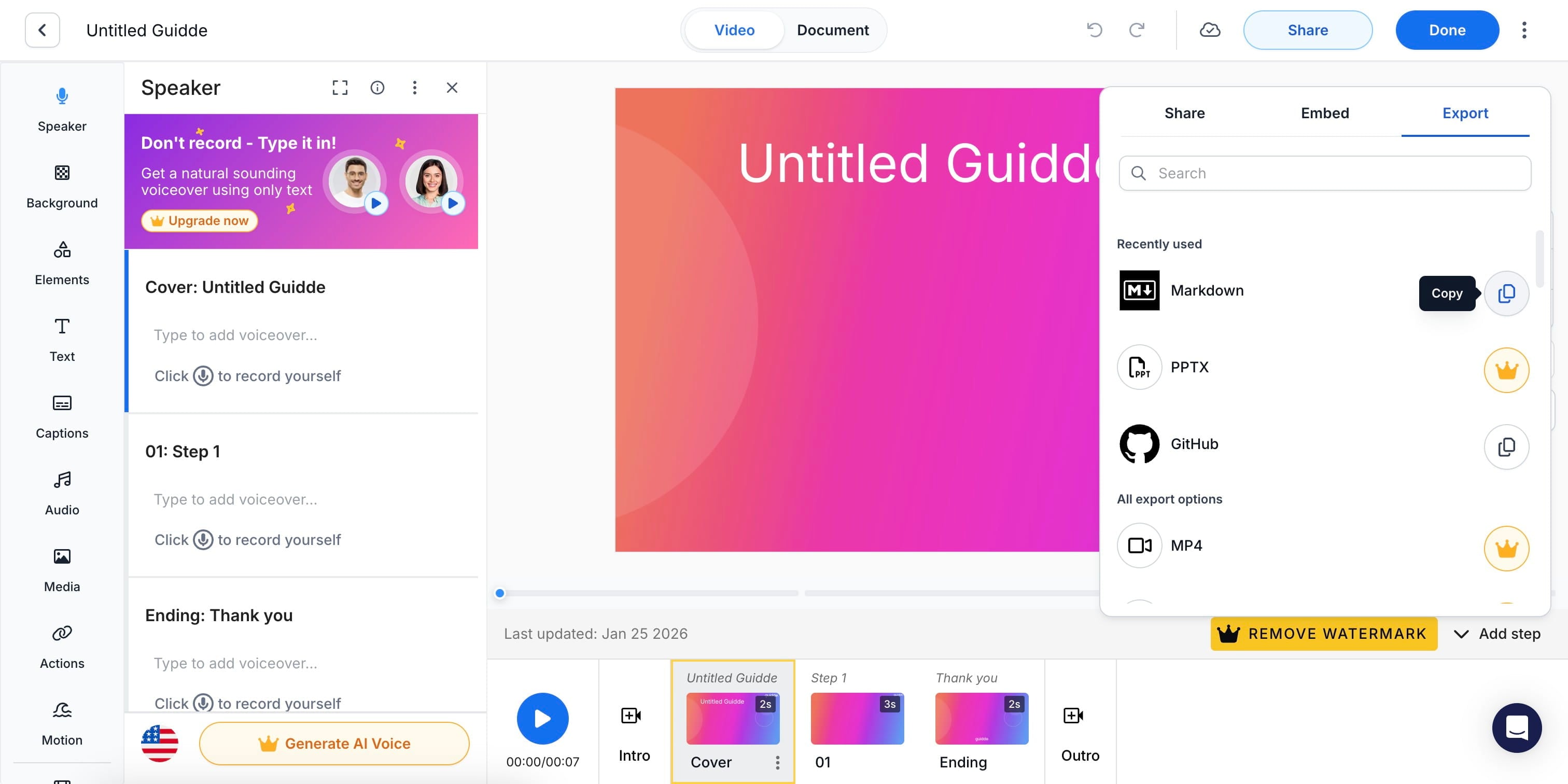
Task: Click the undo arrow icon
Action: 1094,30
